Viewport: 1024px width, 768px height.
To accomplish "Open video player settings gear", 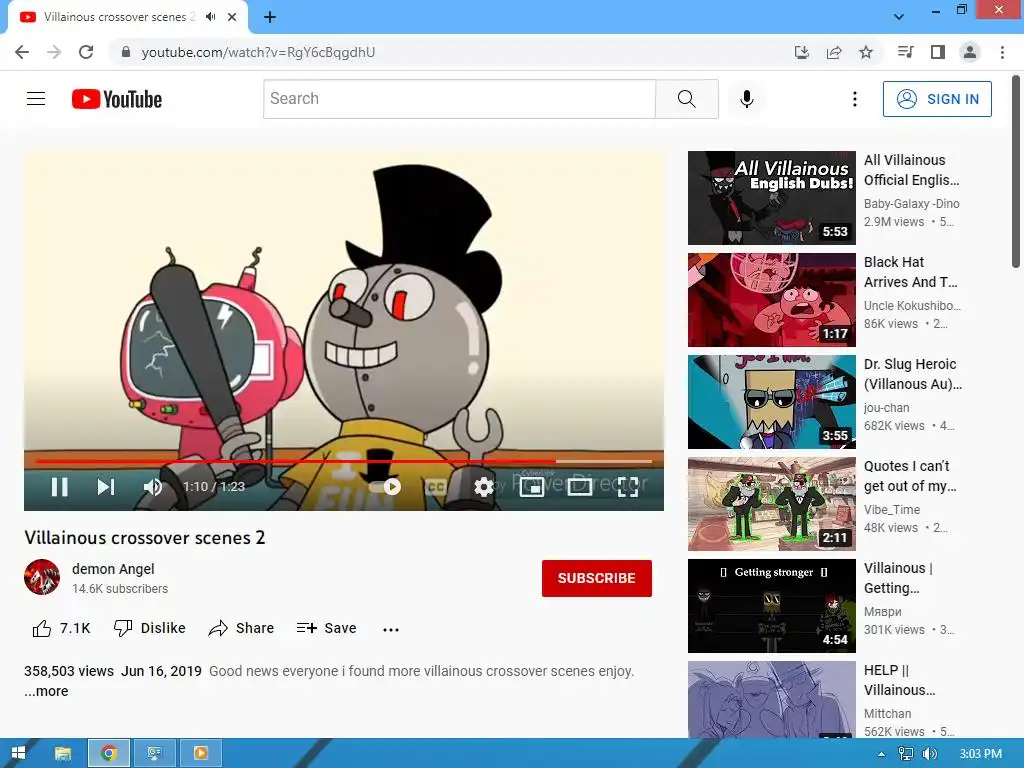I will click(484, 487).
